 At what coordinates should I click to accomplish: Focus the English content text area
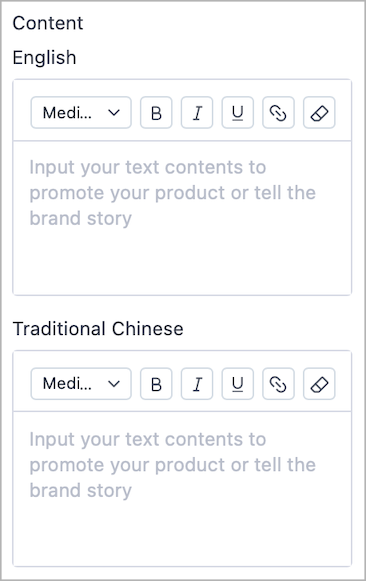(x=182, y=218)
